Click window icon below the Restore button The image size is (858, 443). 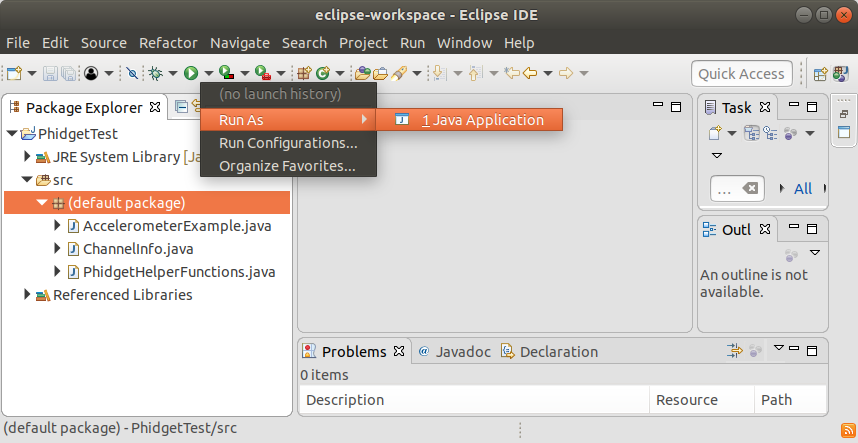(844, 132)
